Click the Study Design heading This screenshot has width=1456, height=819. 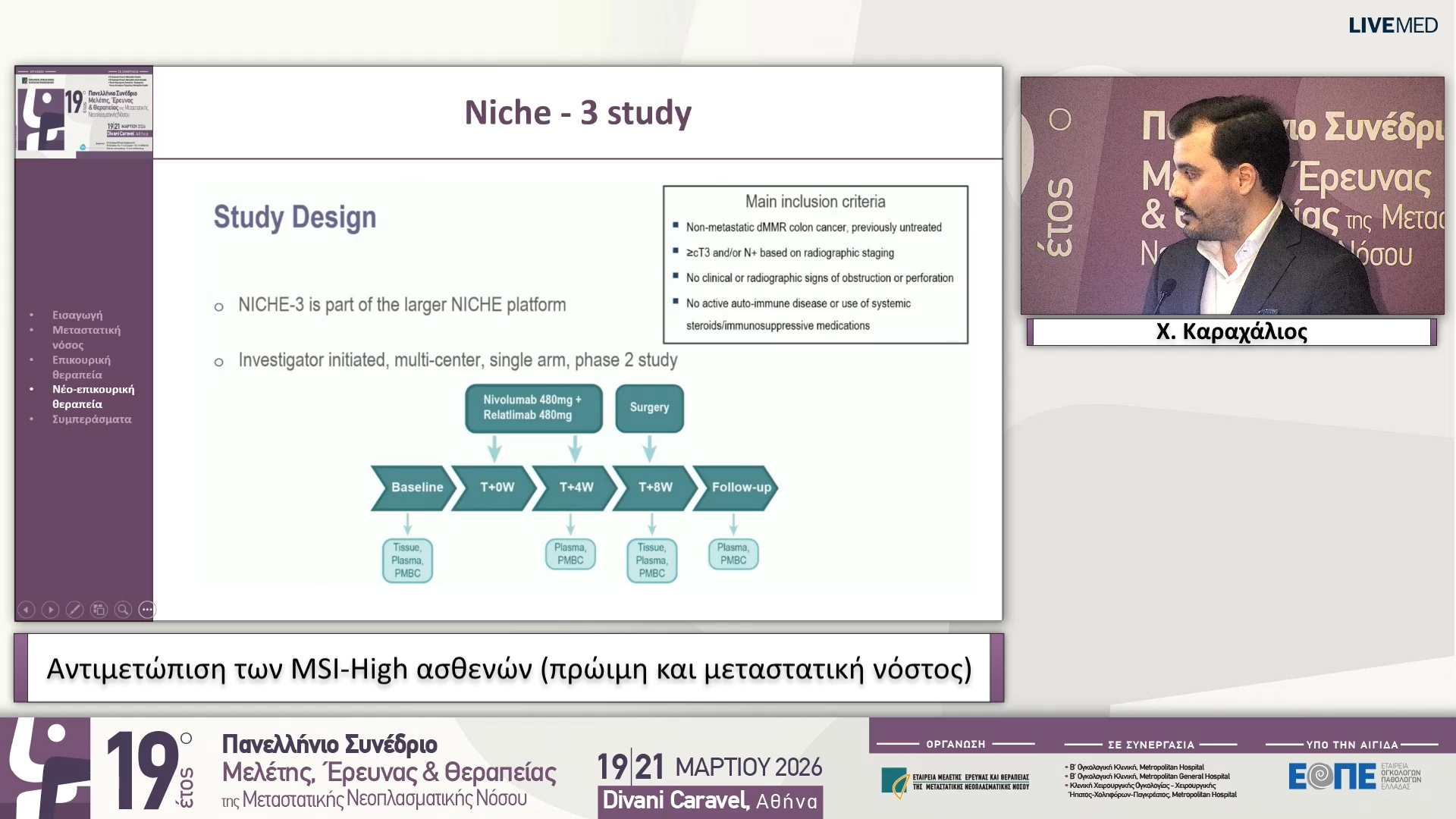(295, 218)
